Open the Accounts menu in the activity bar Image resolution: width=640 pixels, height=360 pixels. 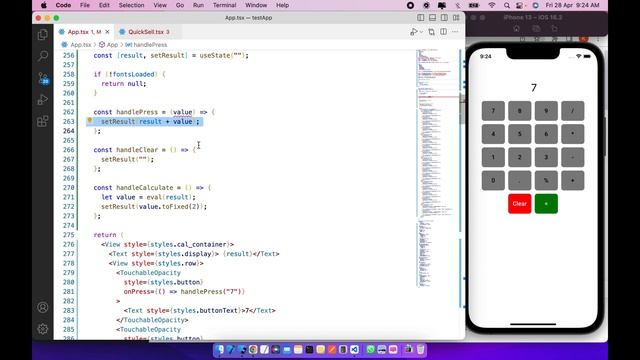click(x=42, y=307)
